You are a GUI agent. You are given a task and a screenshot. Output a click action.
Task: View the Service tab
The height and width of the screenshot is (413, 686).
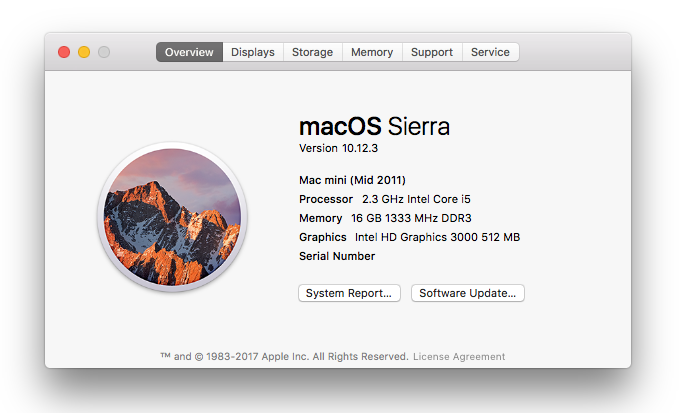pyautogui.click(x=490, y=52)
